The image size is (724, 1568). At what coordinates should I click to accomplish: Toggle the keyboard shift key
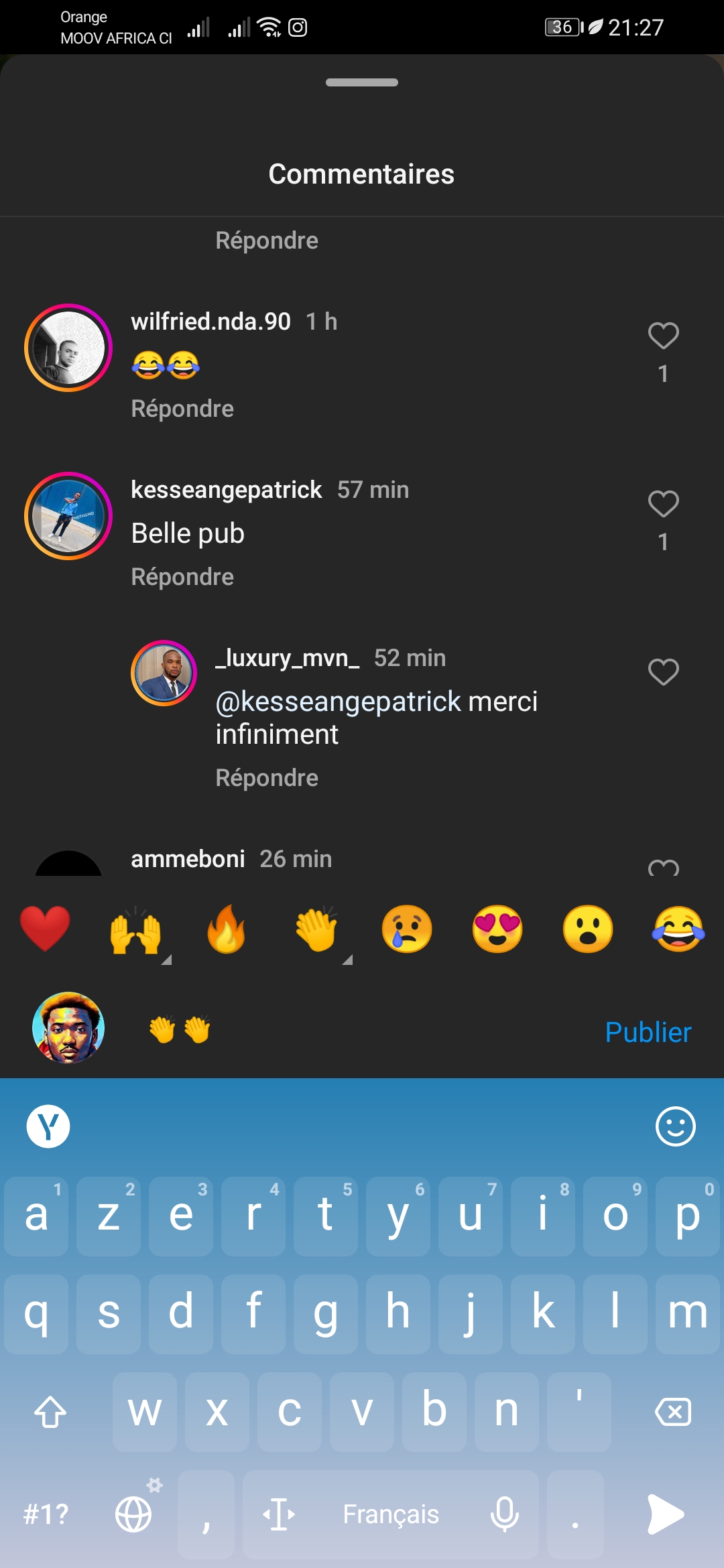[50, 1412]
